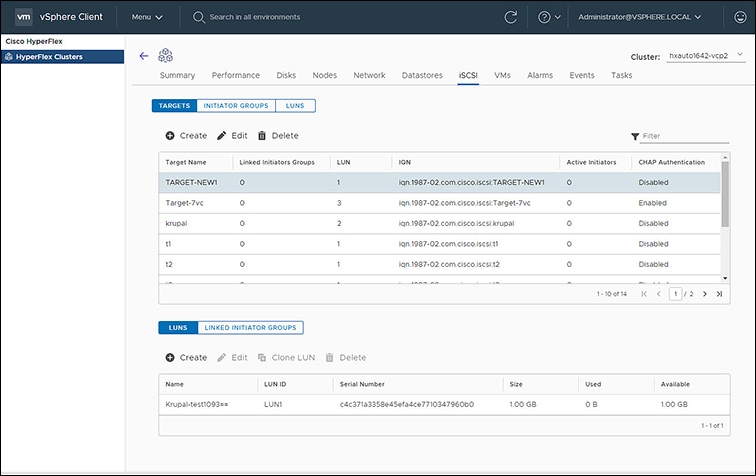Open the Network tab
The width and height of the screenshot is (756, 476).
click(x=369, y=75)
